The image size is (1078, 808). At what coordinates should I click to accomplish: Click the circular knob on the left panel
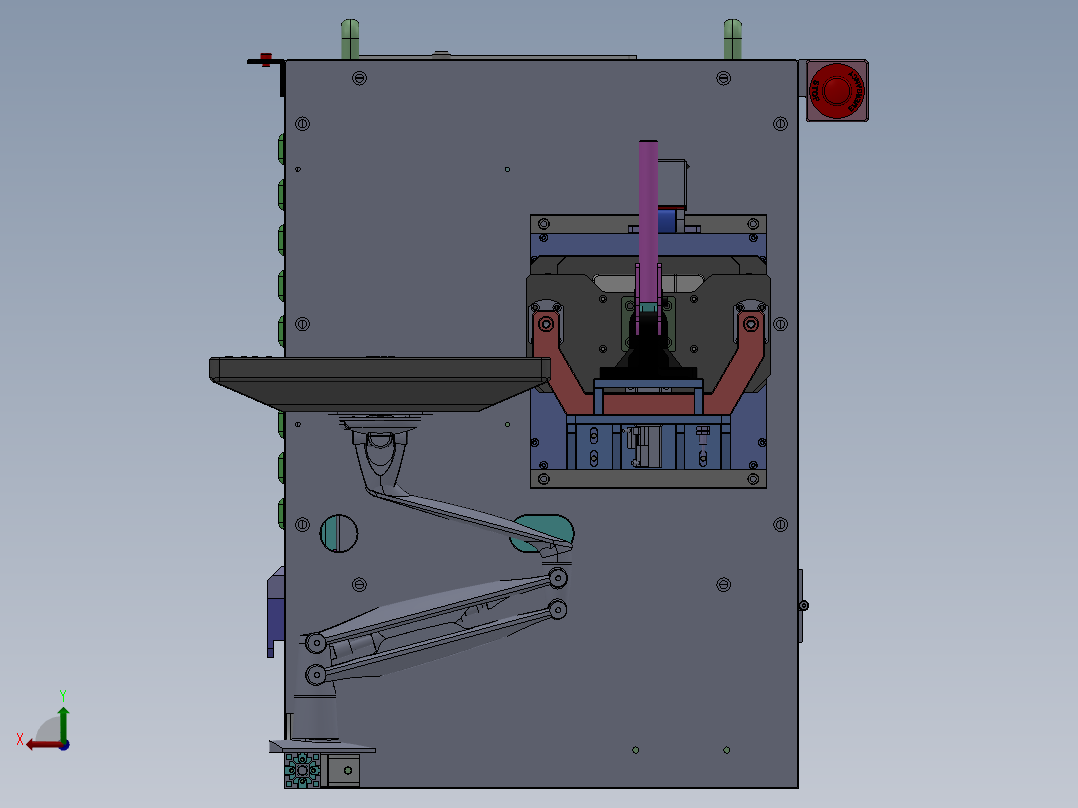click(x=338, y=533)
